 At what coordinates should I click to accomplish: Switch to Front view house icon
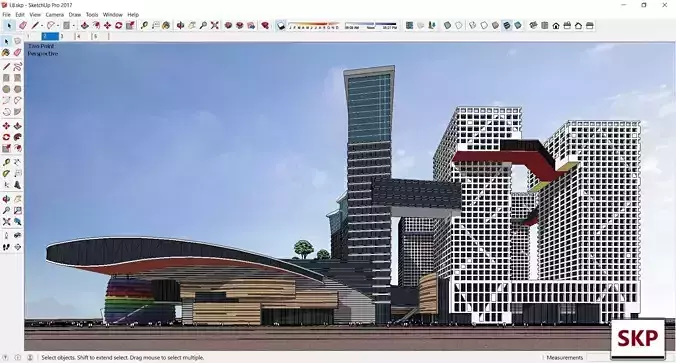point(556,25)
